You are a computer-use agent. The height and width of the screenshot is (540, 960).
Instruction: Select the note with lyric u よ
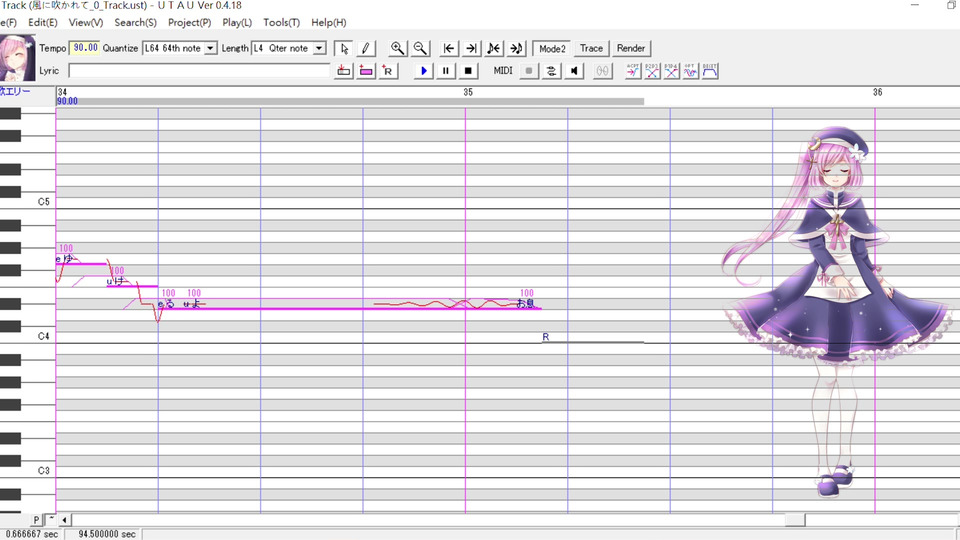click(349, 304)
